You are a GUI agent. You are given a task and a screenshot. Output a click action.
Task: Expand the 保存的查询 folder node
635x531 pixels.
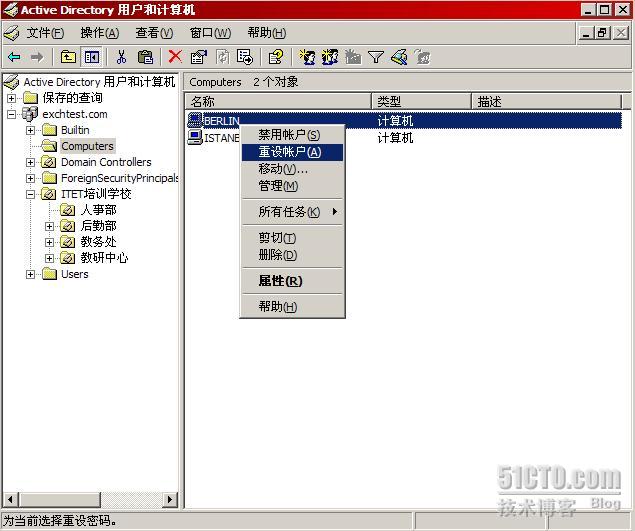[12, 98]
